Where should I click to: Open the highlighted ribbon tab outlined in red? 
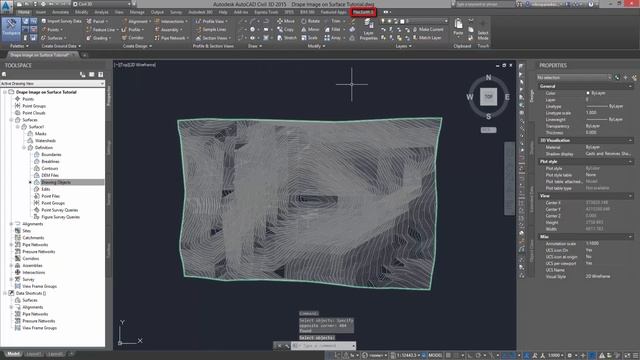point(363,12)
